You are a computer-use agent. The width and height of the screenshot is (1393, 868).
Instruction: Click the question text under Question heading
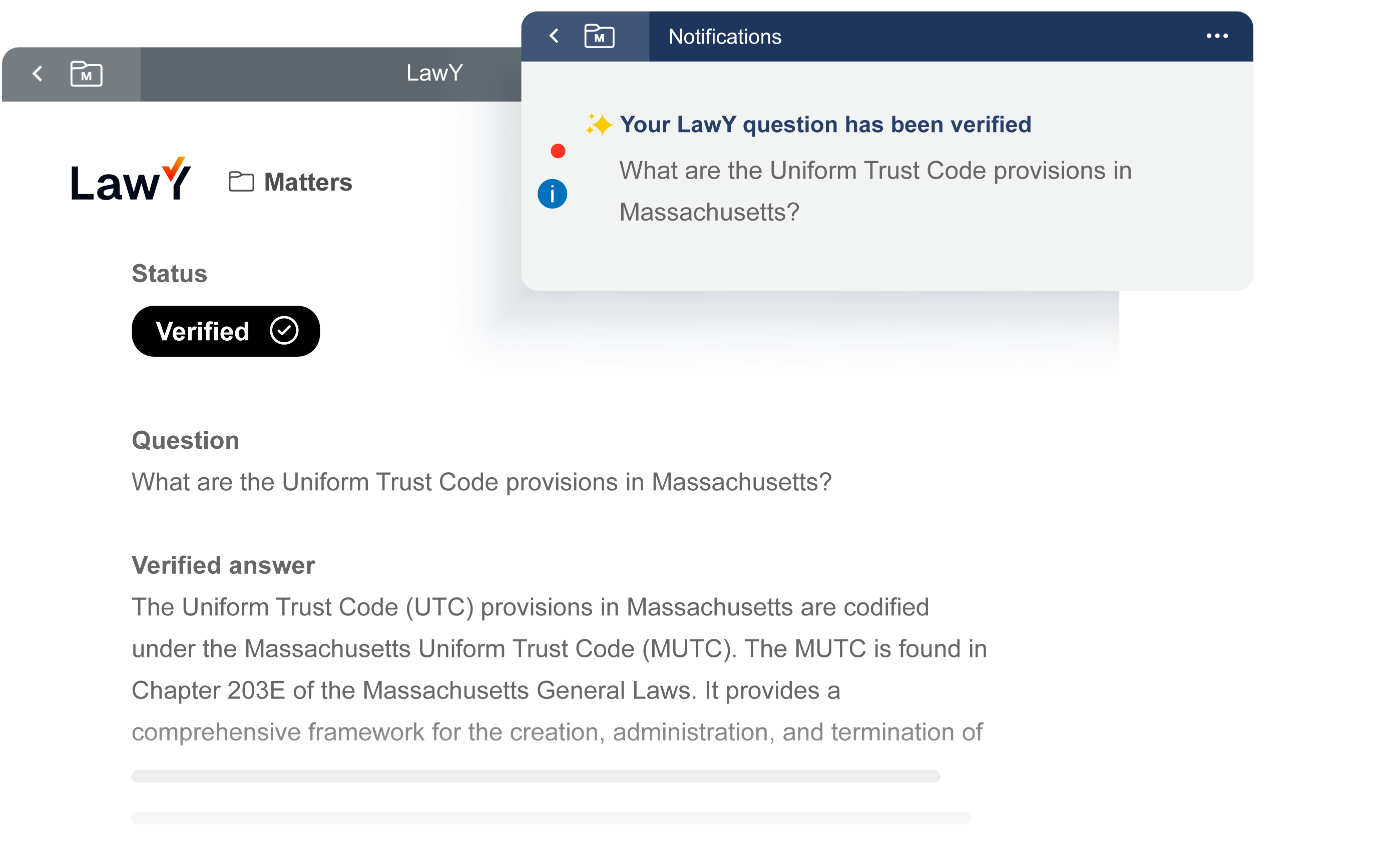pyautogui.click(x=481, y=482)
